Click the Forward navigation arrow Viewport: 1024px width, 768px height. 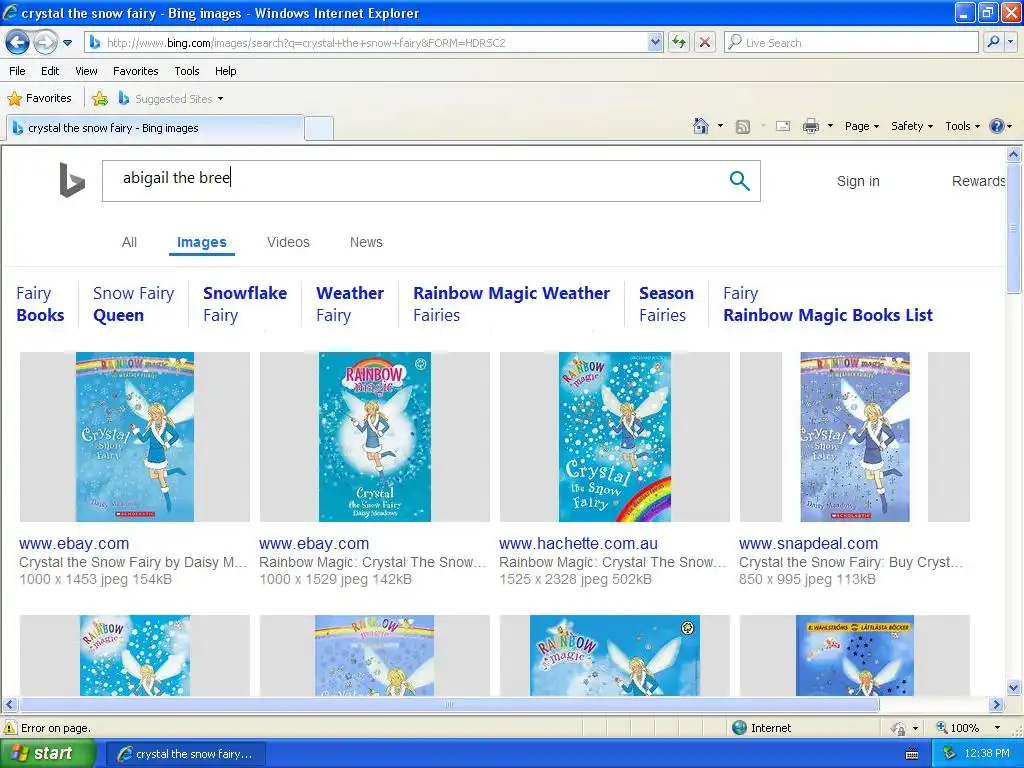click(x=45, y=43)
